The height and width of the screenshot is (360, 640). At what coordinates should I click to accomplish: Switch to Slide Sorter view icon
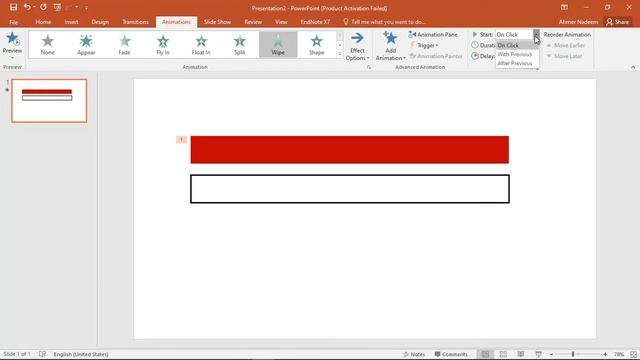click(x=503, y=354)
